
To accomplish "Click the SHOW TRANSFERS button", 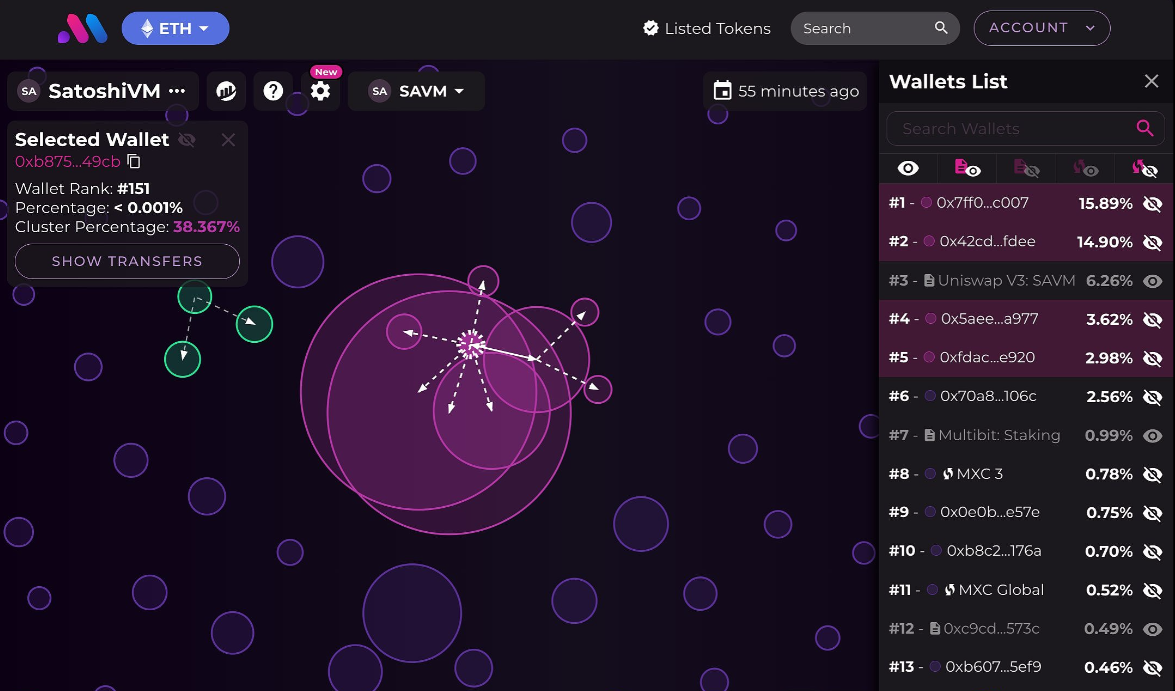I will 127,261.
